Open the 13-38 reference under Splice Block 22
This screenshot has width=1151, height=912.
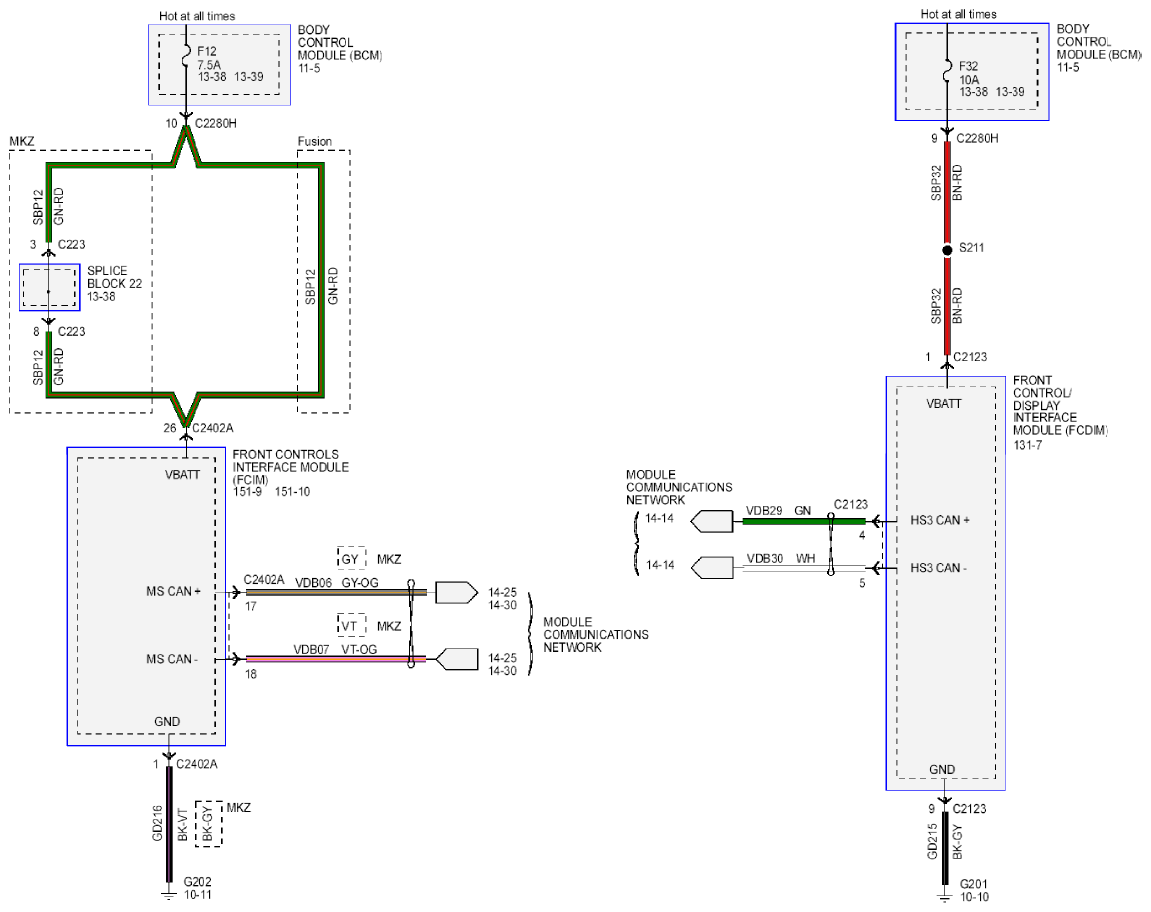[x=101, y=297]
